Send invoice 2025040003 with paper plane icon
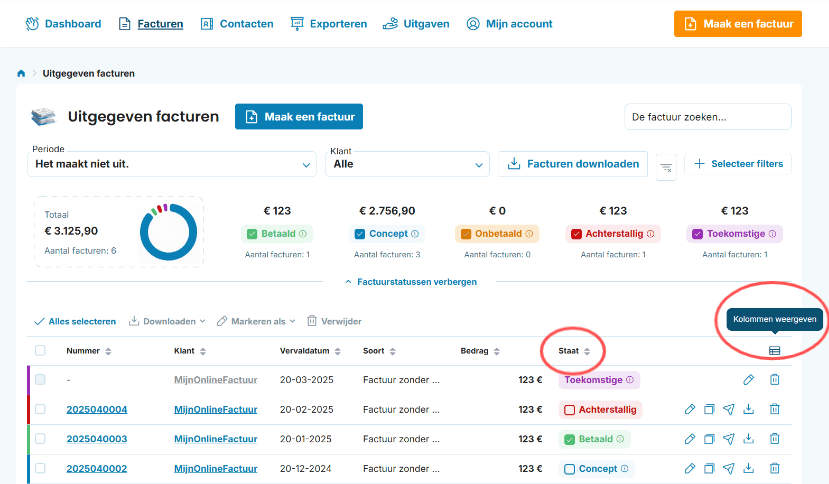 (729, 439)
